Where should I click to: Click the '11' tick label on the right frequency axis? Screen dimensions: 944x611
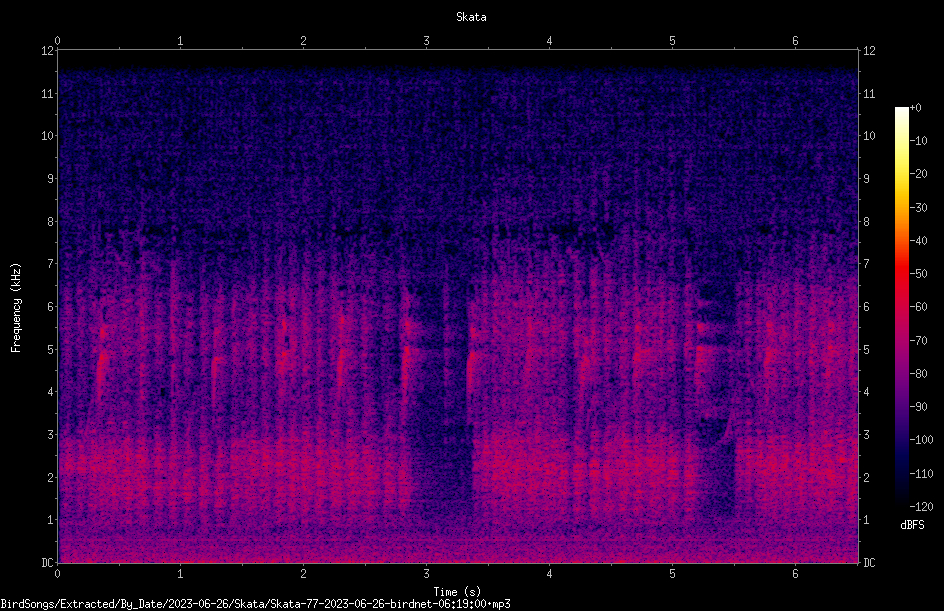(x=869, y=93)
